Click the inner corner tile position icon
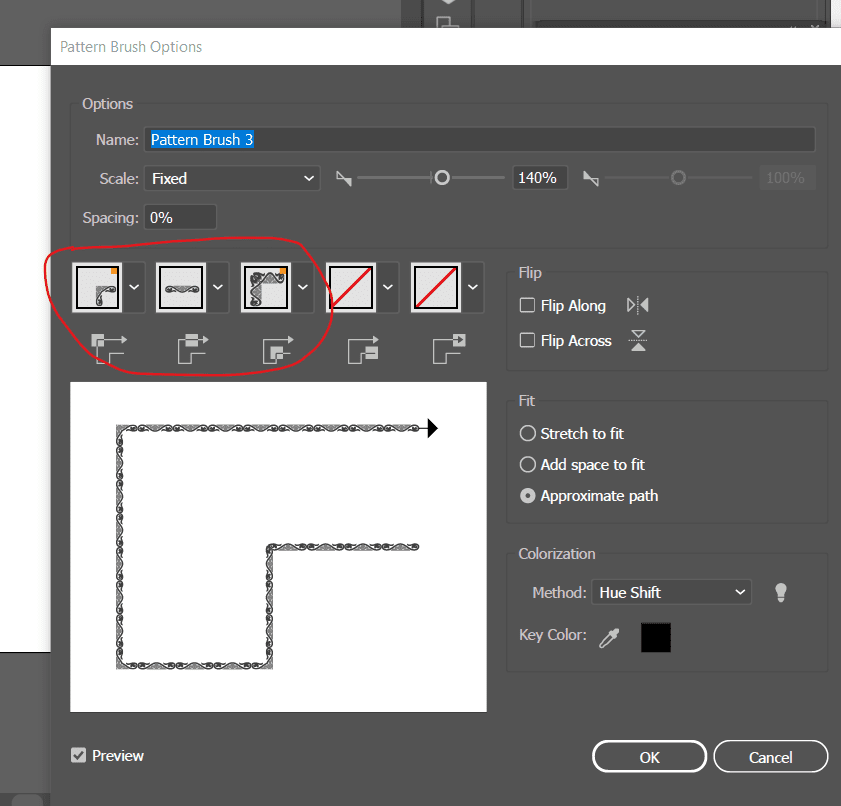 tap(278, 350)
